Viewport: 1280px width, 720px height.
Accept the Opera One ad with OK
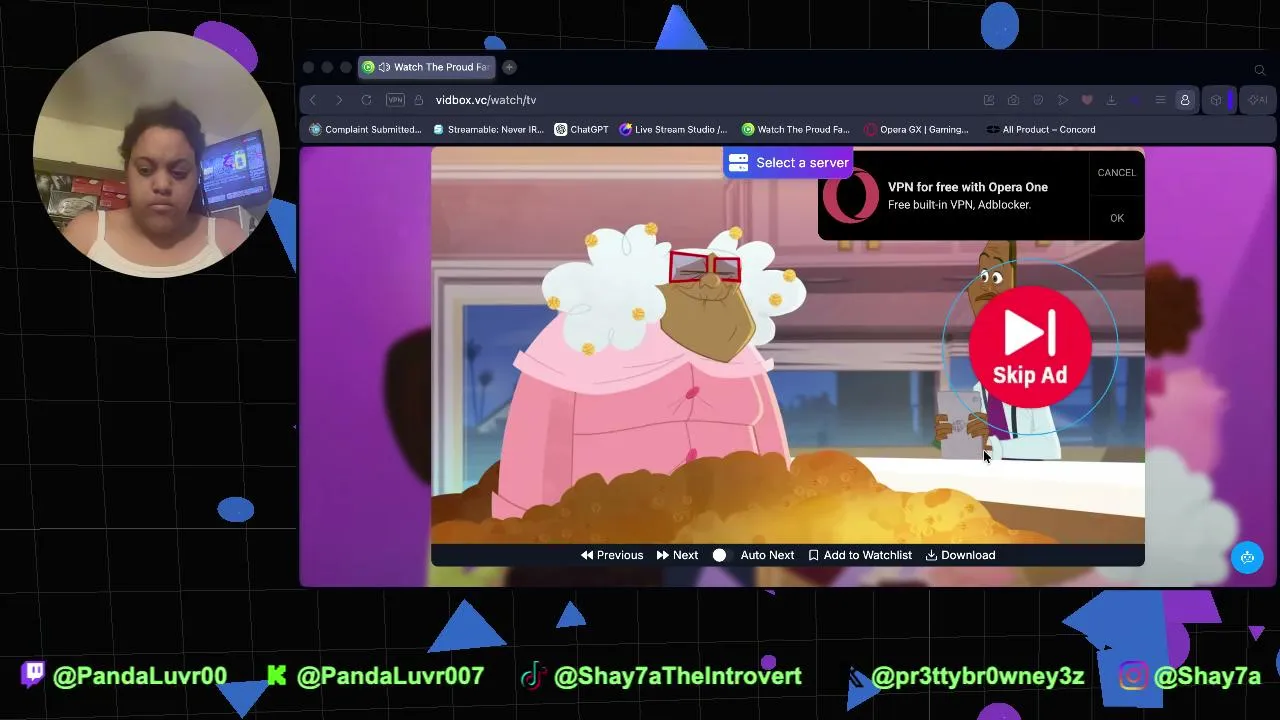1117,218
